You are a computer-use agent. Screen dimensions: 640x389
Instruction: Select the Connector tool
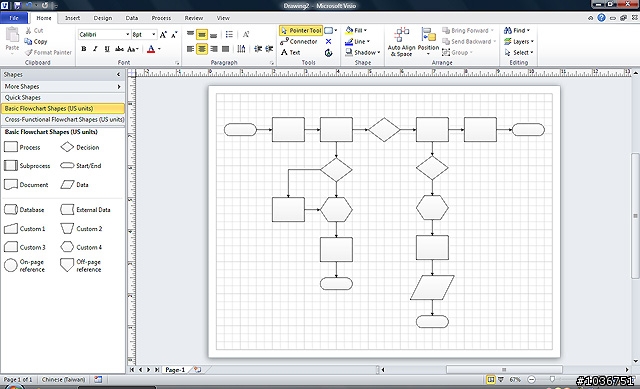[x=299, y=42]
